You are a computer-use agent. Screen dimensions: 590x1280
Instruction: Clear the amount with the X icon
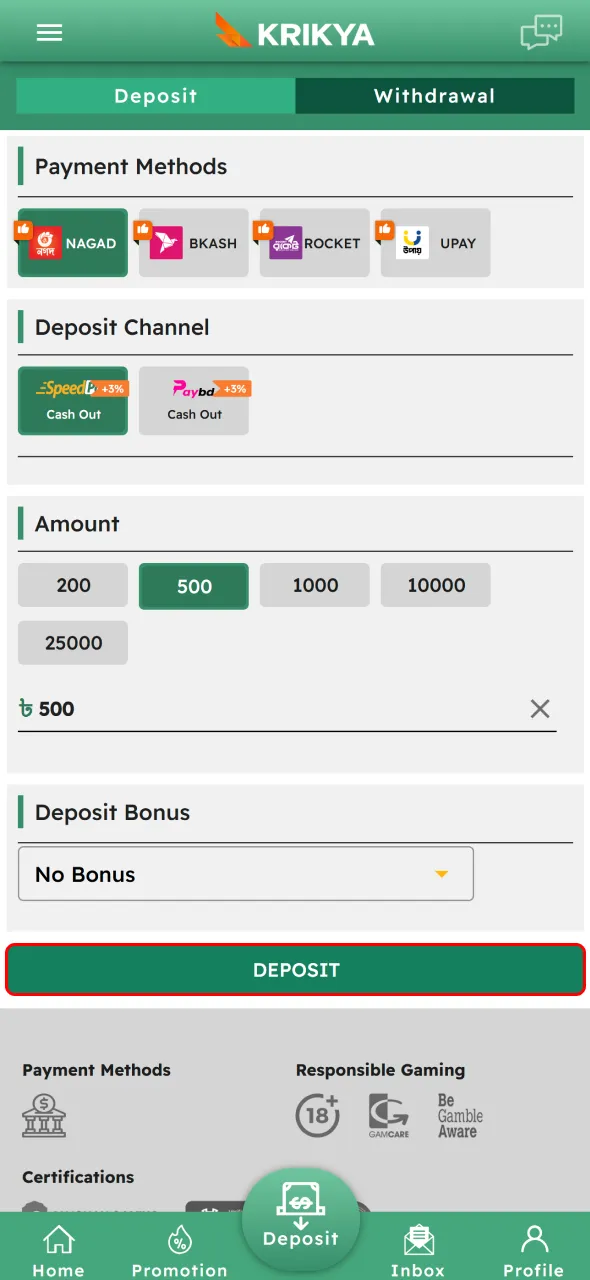point(540,709)
